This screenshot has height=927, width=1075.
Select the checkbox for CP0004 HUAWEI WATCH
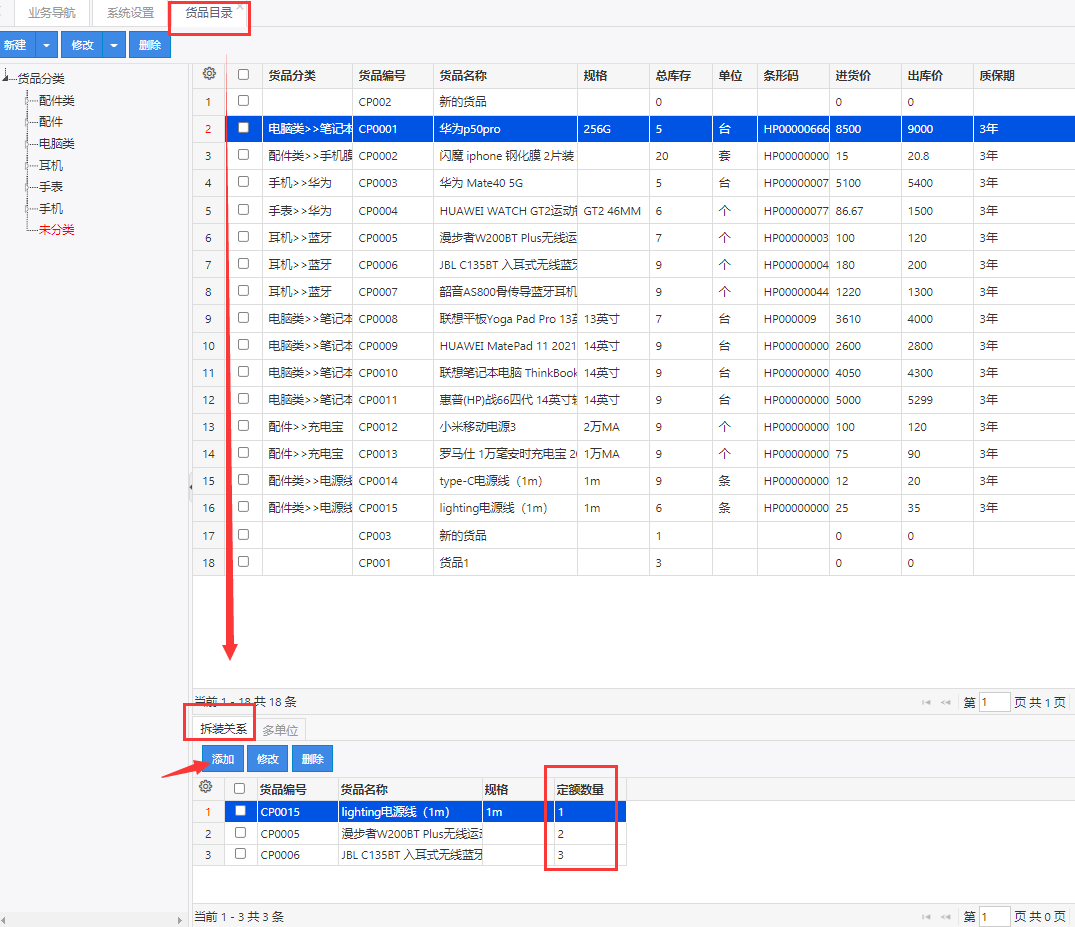coord(243,209)
